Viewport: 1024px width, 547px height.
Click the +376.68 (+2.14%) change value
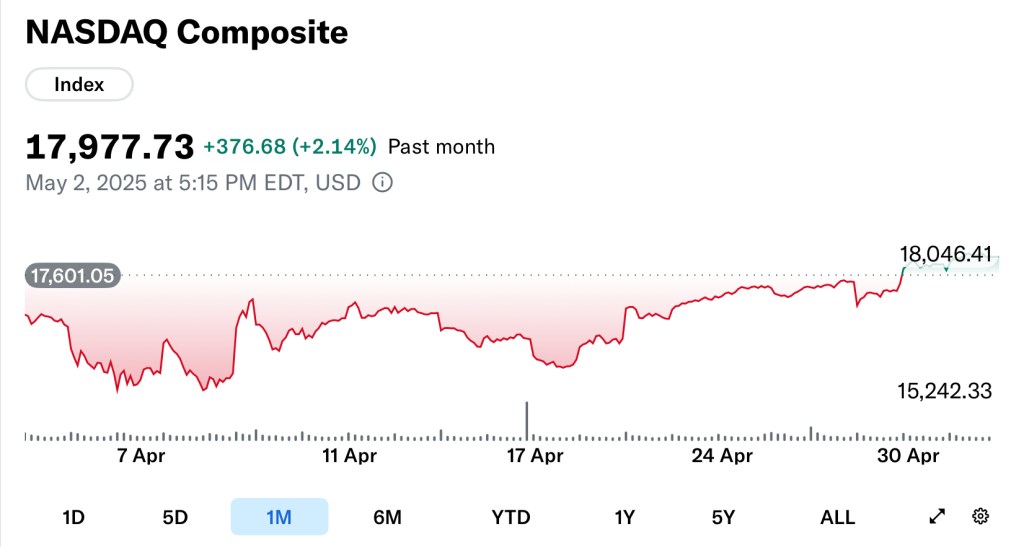click(290, 147)
